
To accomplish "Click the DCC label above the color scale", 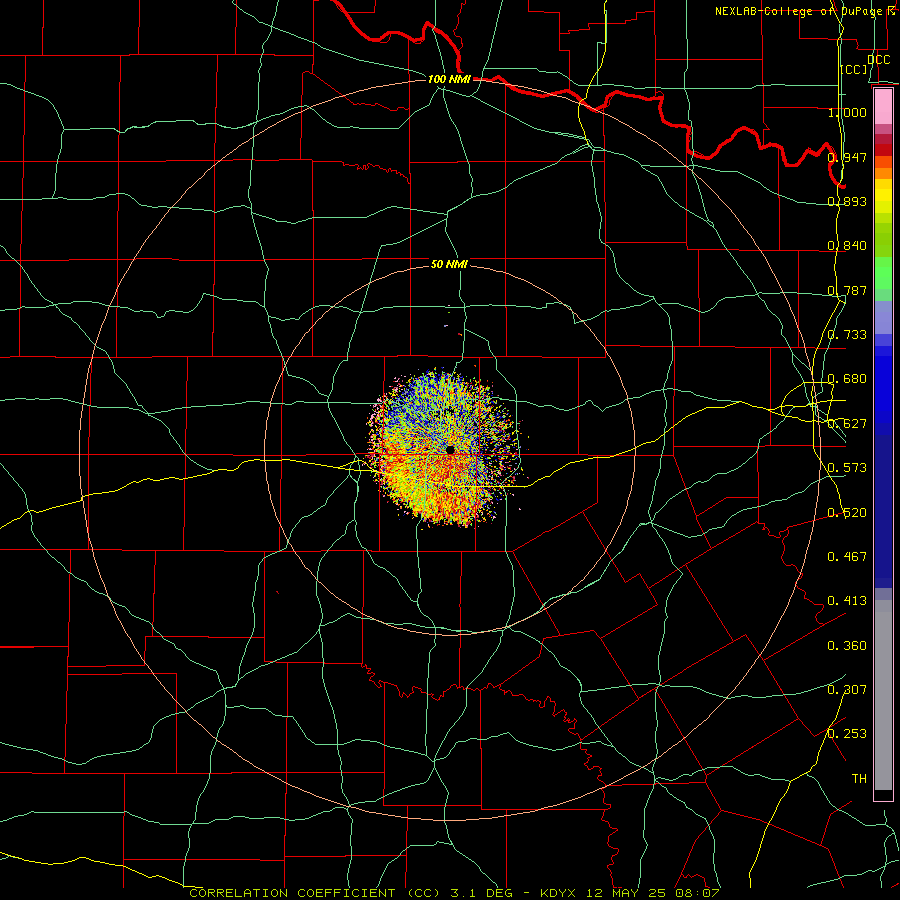I will tap(878, 60).
